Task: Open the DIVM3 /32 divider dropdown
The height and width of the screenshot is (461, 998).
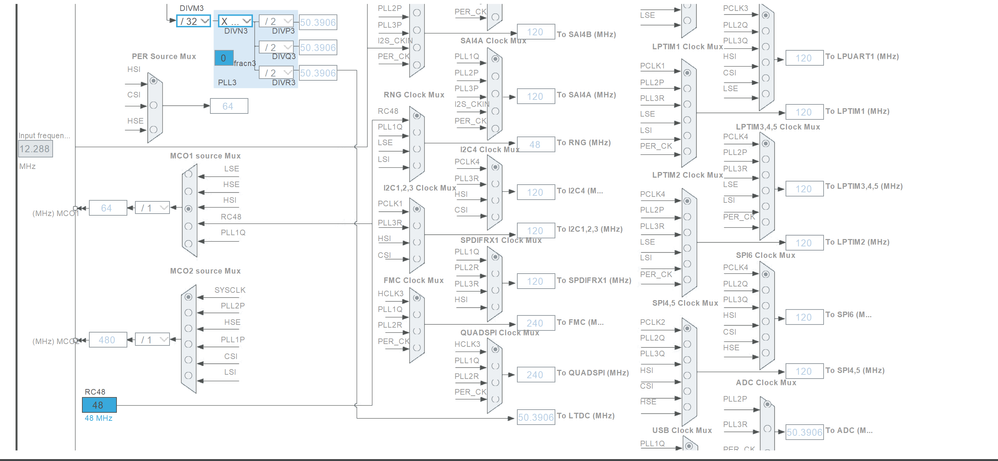Action: click(193, 21)
